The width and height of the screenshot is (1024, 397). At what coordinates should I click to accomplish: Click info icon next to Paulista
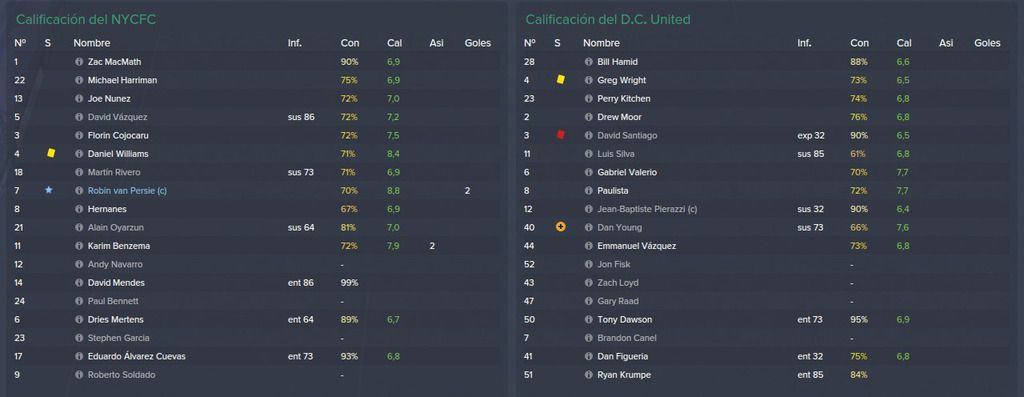(588, 191)
